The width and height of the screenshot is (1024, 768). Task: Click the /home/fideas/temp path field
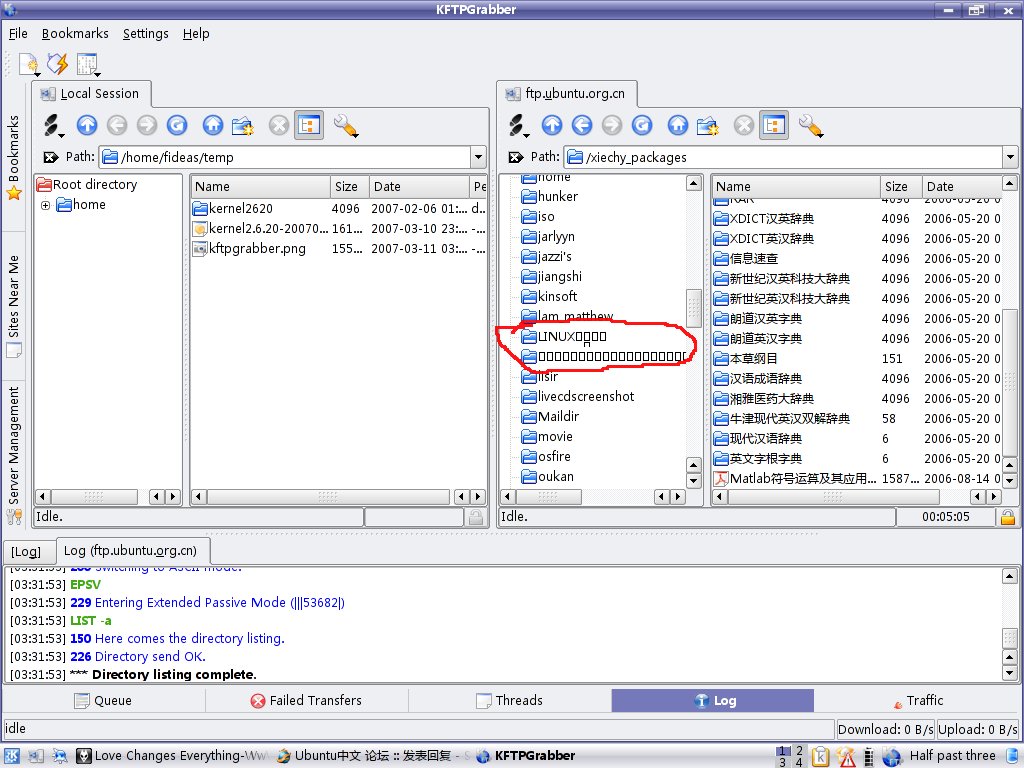click(x=286, y=157)
